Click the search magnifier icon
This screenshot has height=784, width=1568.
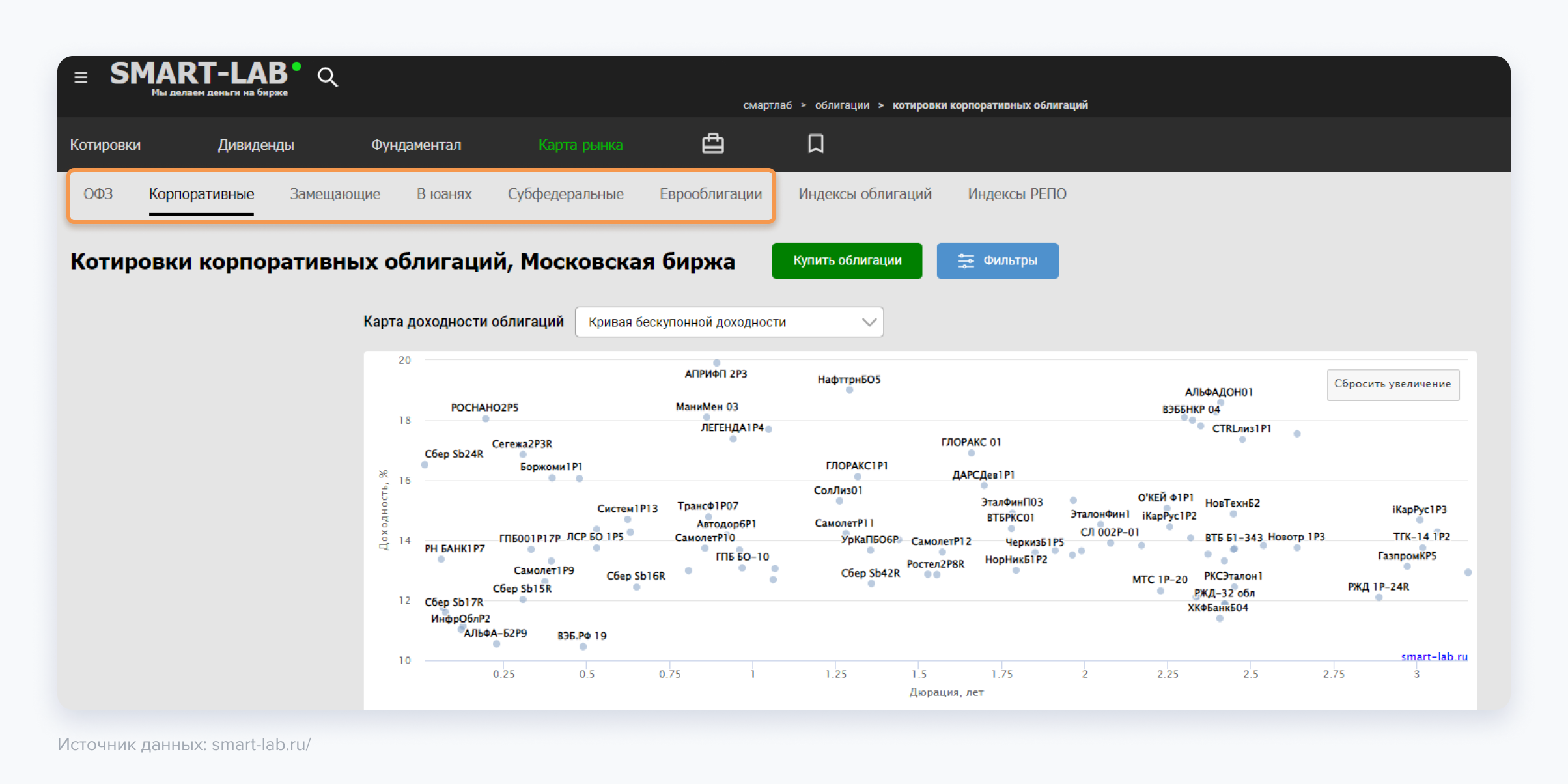coord(328,77)
